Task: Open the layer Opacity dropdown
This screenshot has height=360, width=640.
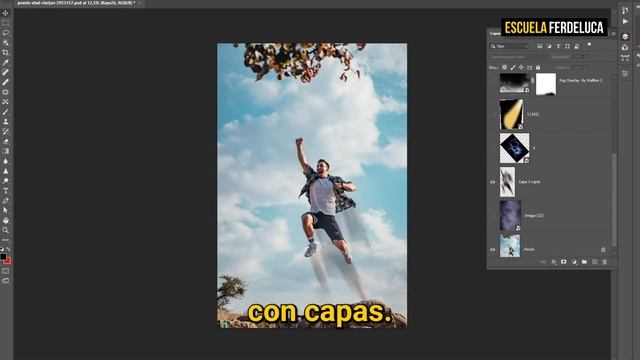Action: click(580, 57)
